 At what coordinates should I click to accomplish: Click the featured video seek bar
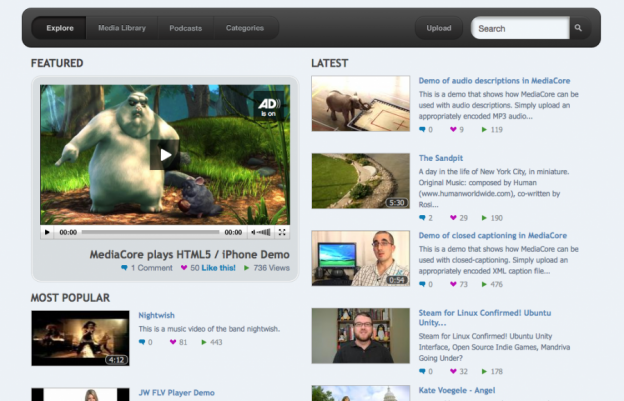[150, 232]
